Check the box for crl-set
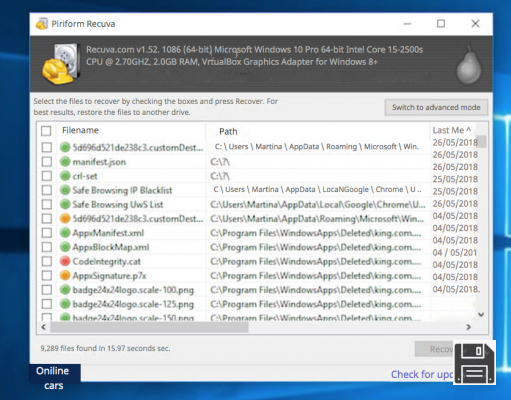 pos(47,176)
